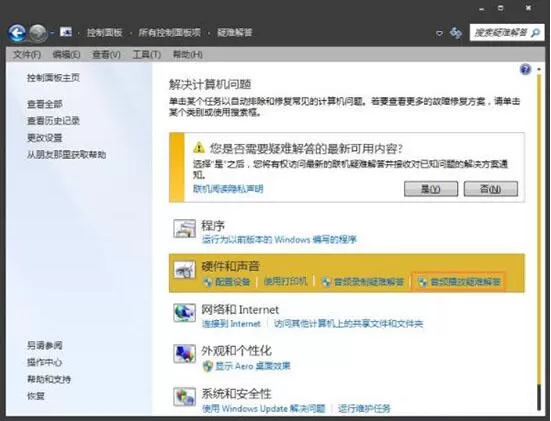The height and width of the screenshot is (421, 551).
Task: Click shield icon beside 显示 Aero 桌面效果
Action: 208,367
